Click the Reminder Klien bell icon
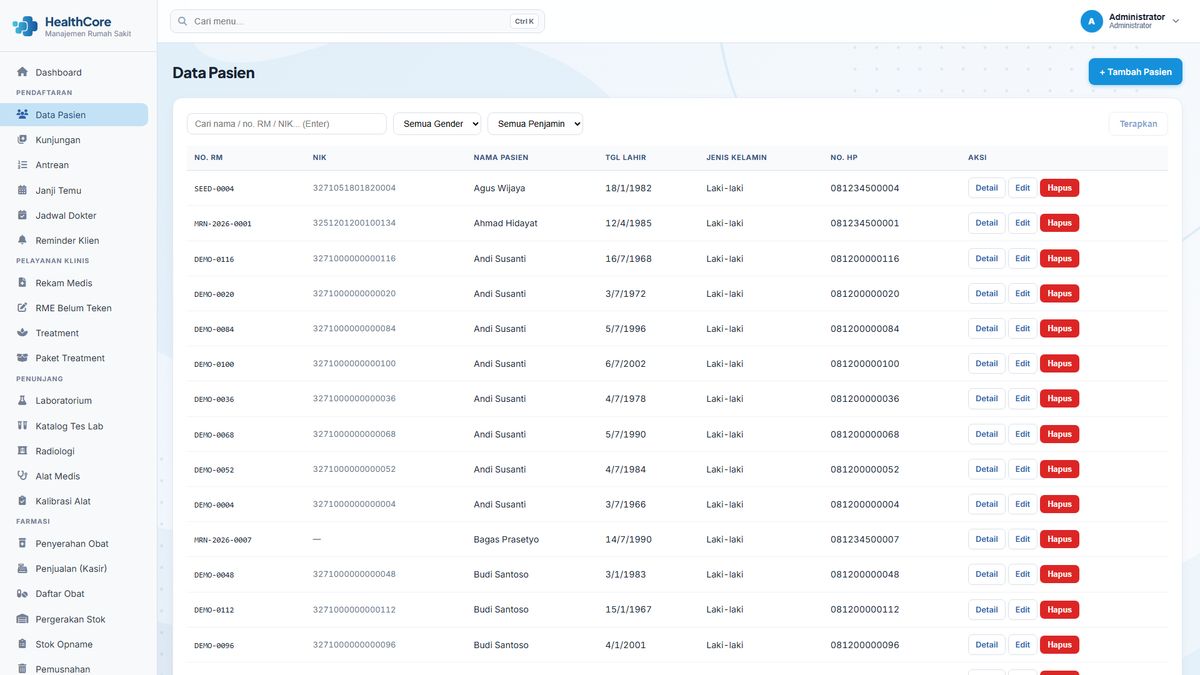 (22, 240)
